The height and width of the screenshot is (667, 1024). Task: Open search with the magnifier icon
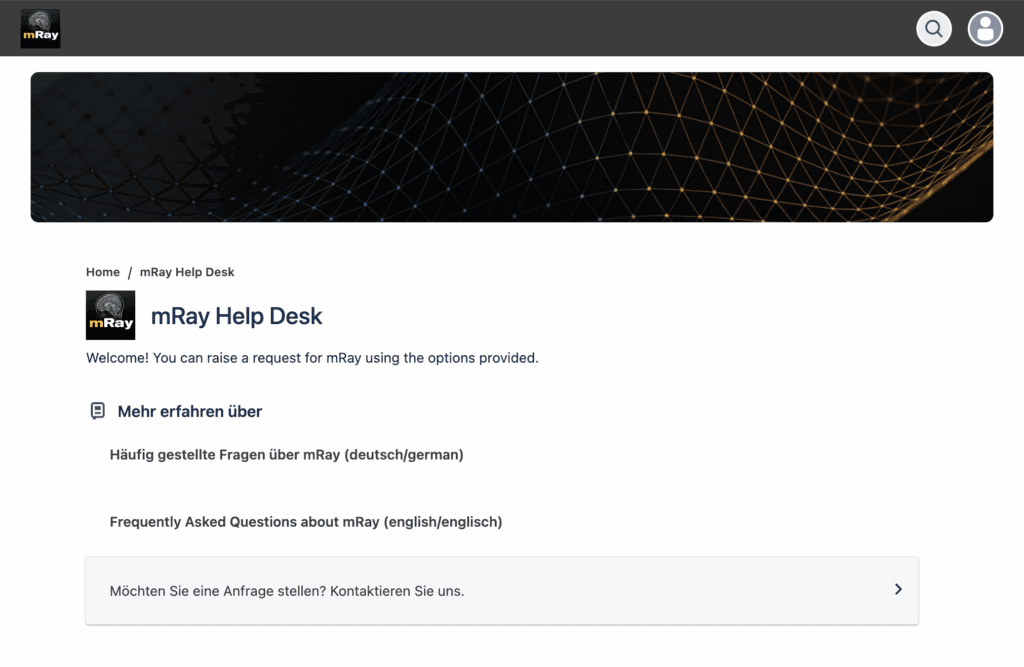click(934, 28)
